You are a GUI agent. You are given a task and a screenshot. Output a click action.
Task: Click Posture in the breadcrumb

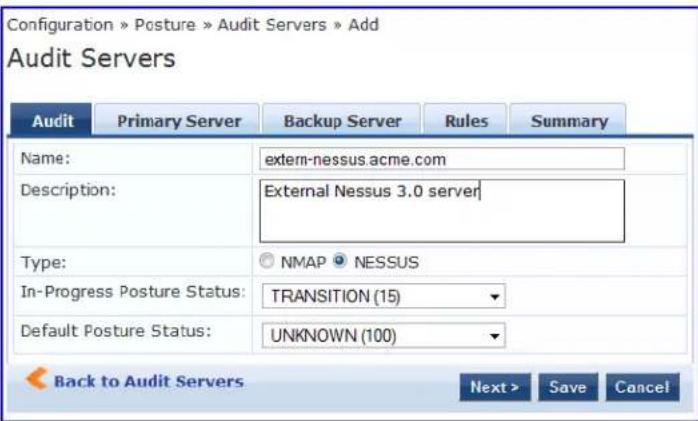pyautogui.click(x=165, y=25)
